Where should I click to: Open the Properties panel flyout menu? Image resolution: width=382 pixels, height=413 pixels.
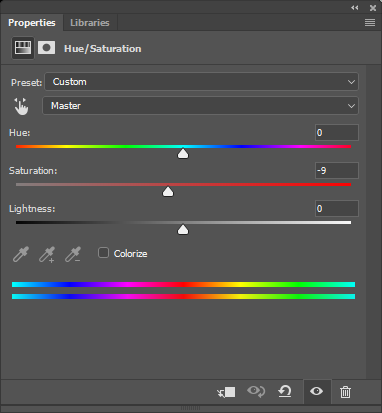pos(370,22)
